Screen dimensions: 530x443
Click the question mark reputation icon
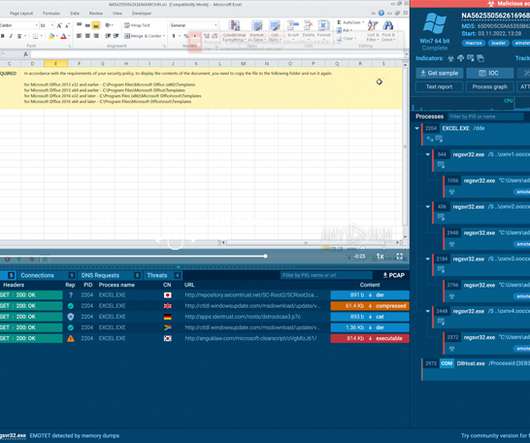pos(71,295)
